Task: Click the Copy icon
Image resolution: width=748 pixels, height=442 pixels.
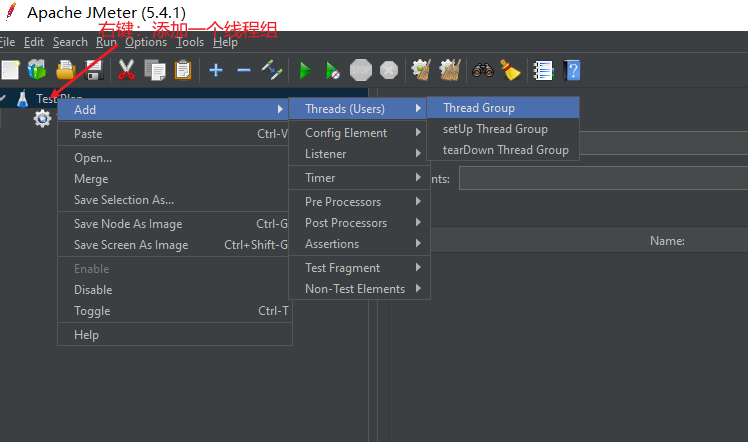Action: click(x=155, y=70)
